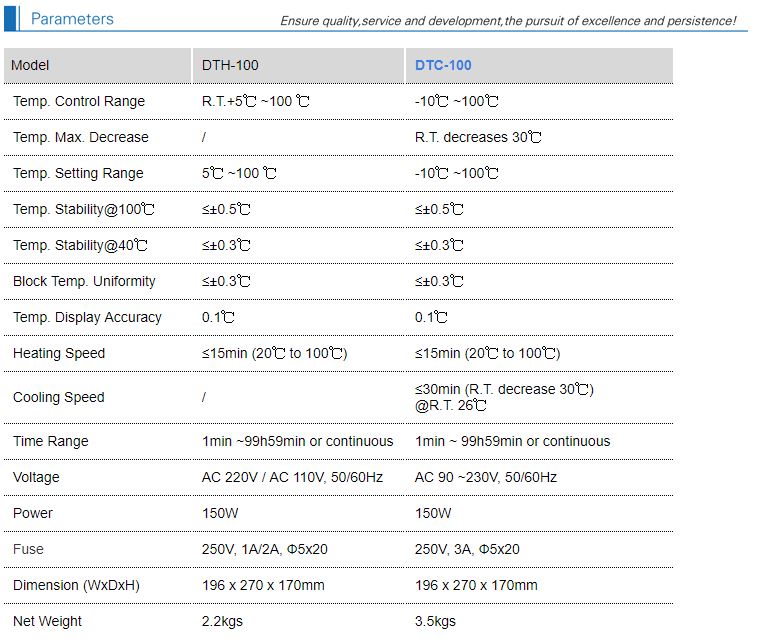Image resolution: width=757 pixels, height=642 pixels.
Task: Select the Temp. Stability@100℃ label
Action: point(84,209)
